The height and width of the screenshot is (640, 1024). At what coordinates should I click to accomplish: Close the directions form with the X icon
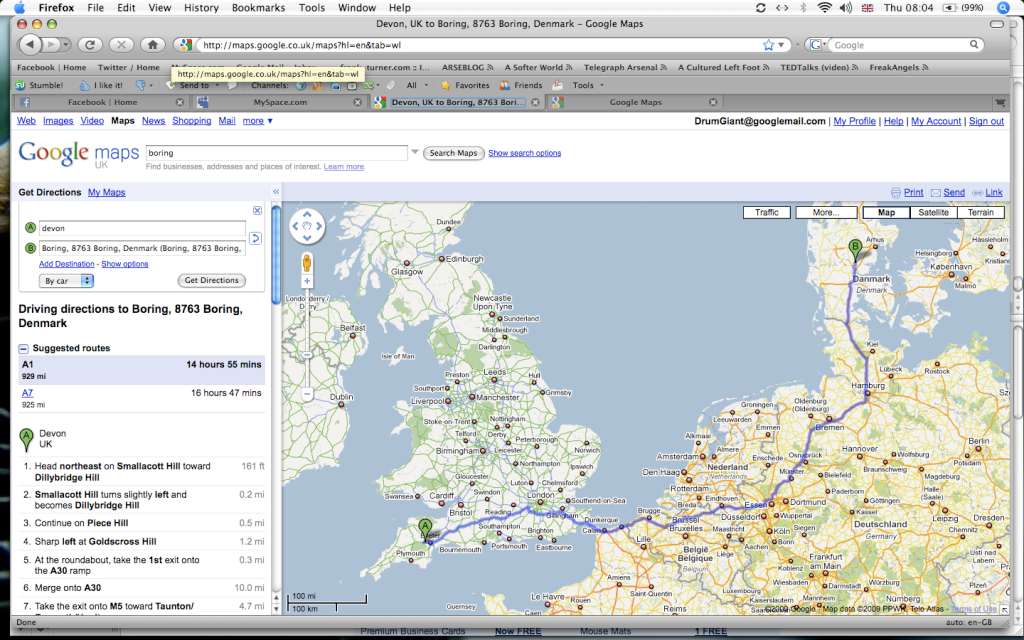[257, 210]
